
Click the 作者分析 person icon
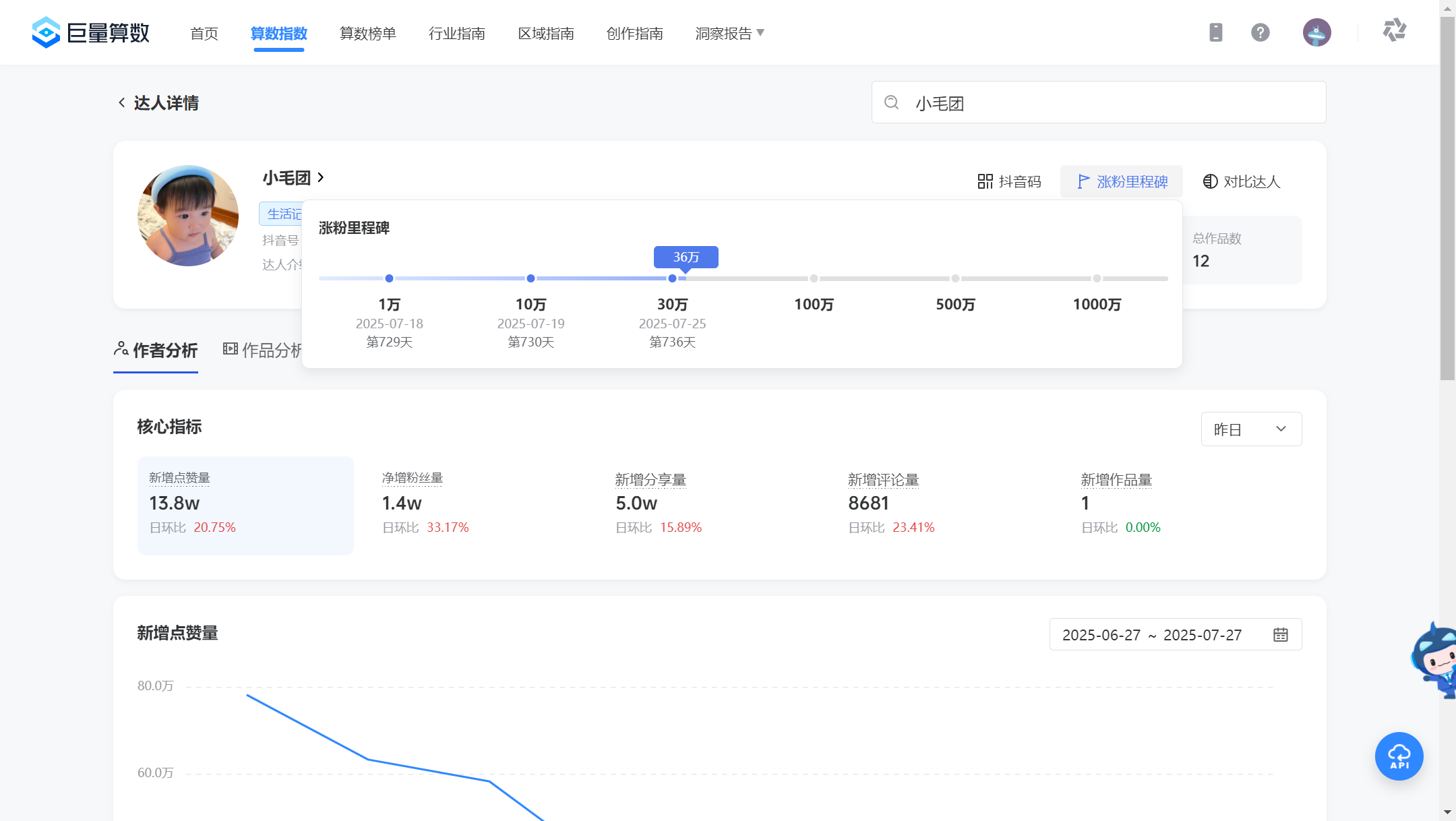121,348
